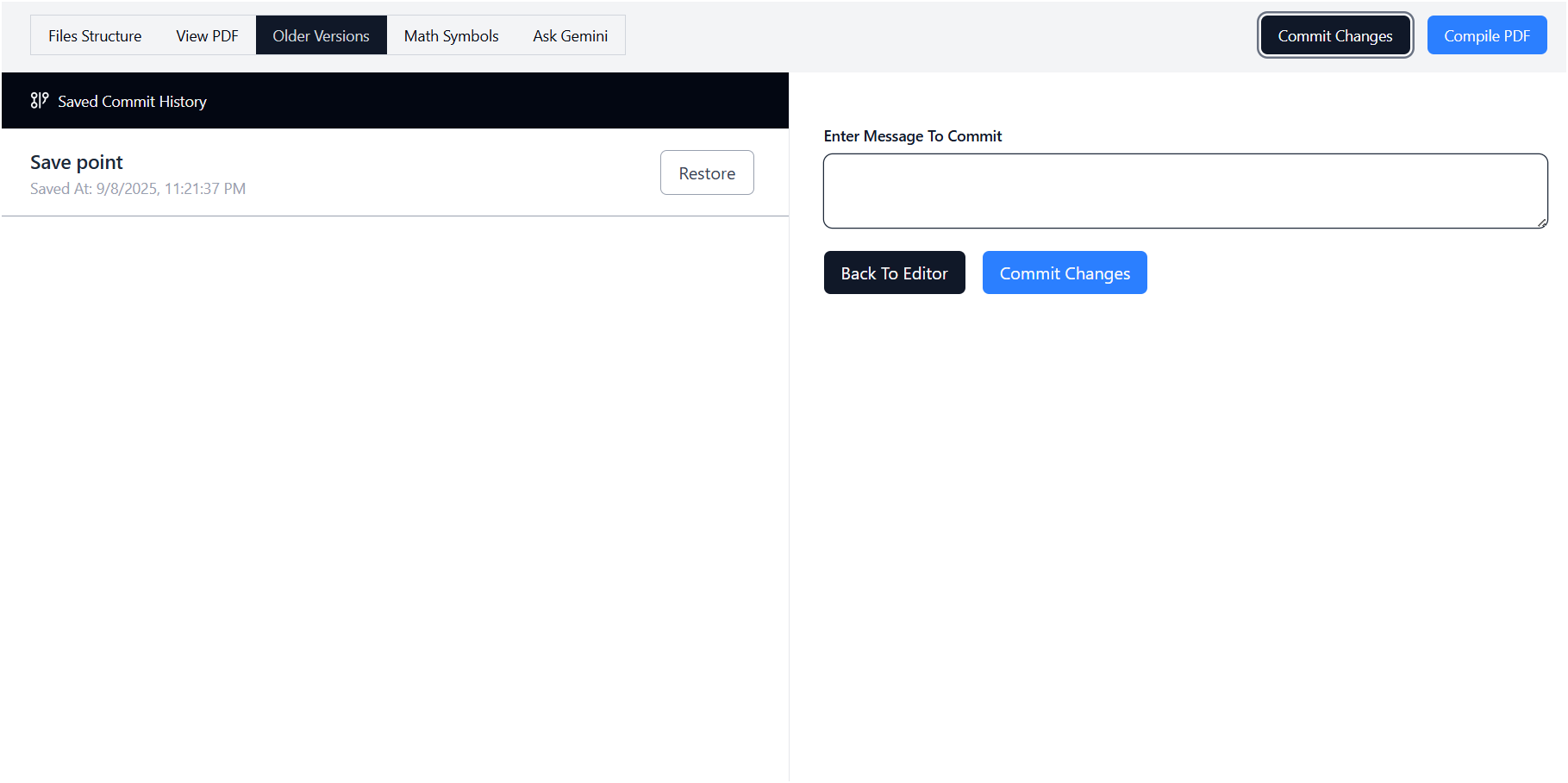Click empty toolbar space left of Commit Changes

[x=940, y=35]
